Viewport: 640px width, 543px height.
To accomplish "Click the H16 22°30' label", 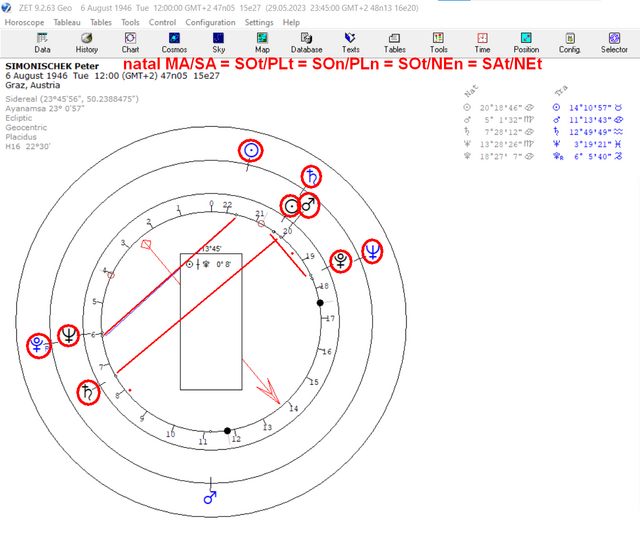I will click(28, 146).
